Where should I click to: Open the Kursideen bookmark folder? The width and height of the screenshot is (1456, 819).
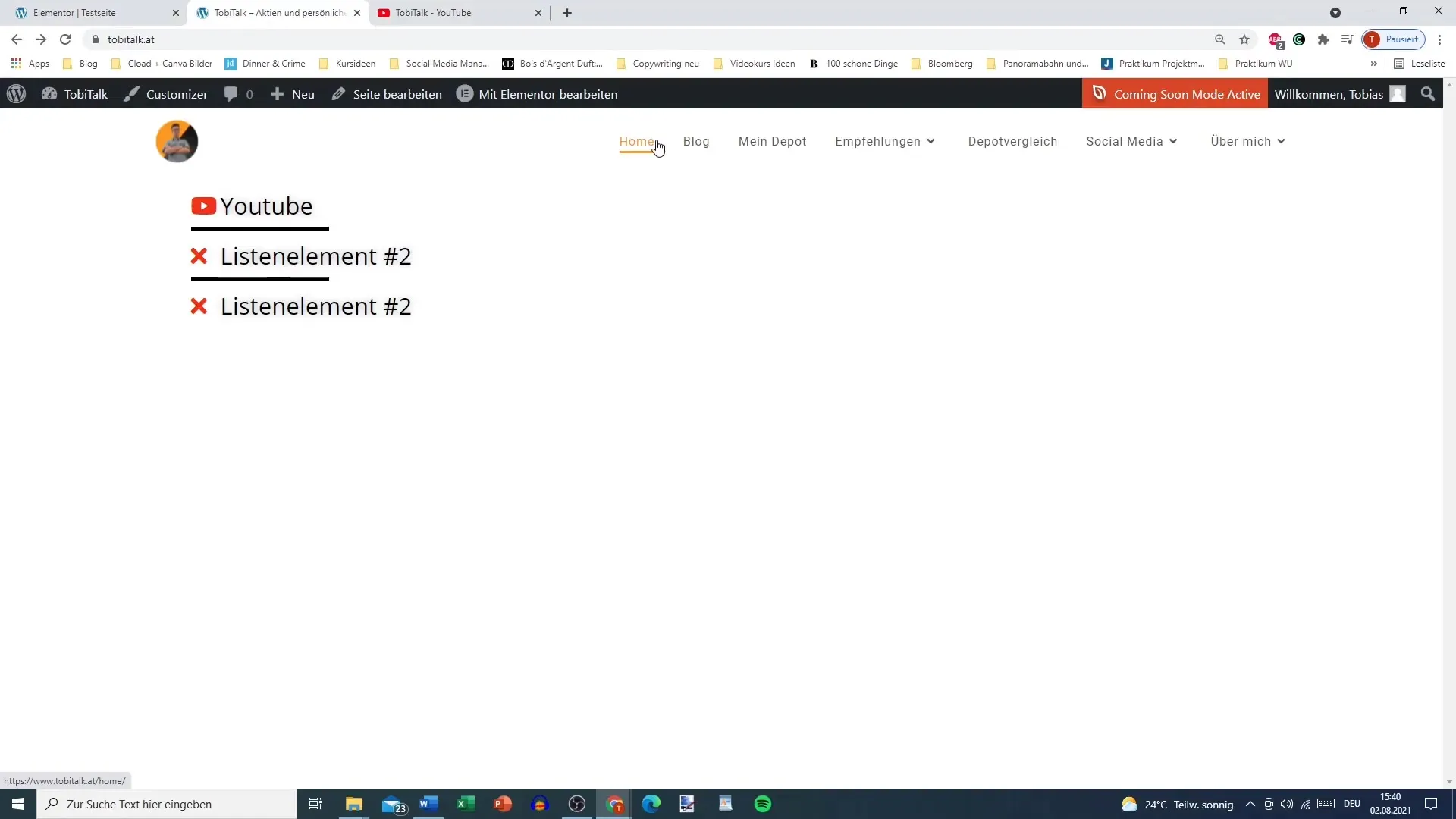(347, 64)
